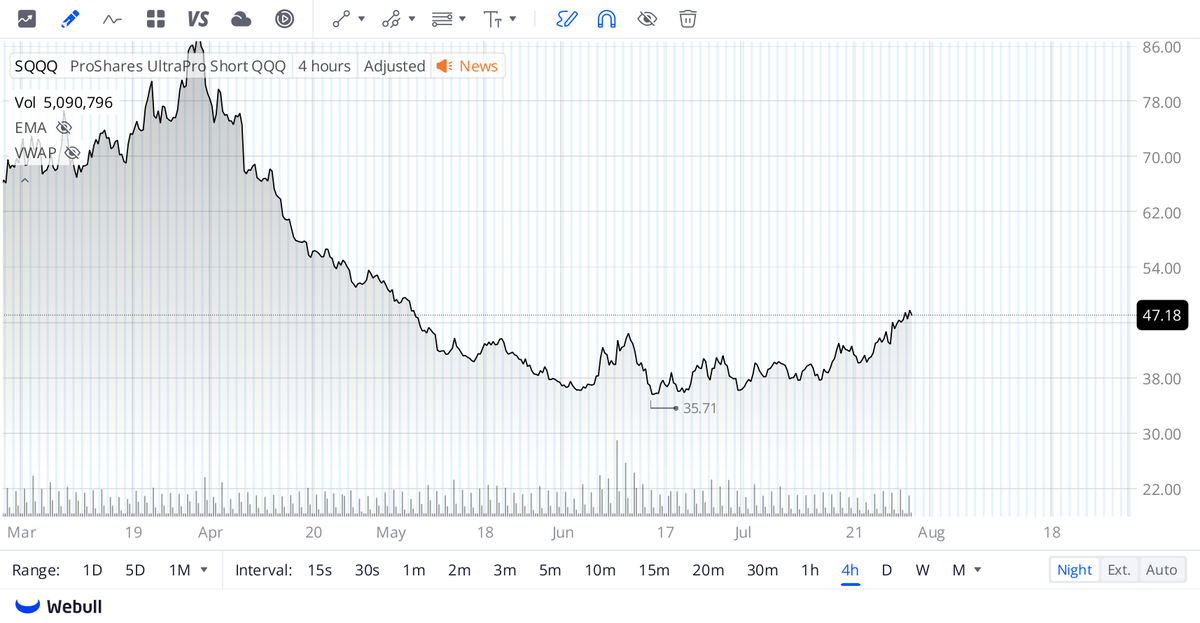This screenshot has height=623, width=1200.
Task: Click the 86.00 price axis label
Action: (x=1162, y=47)
